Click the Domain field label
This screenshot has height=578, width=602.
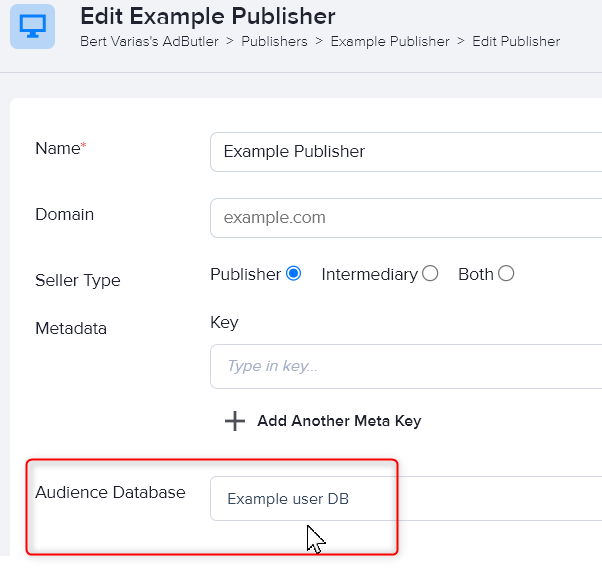click(64, 214)
